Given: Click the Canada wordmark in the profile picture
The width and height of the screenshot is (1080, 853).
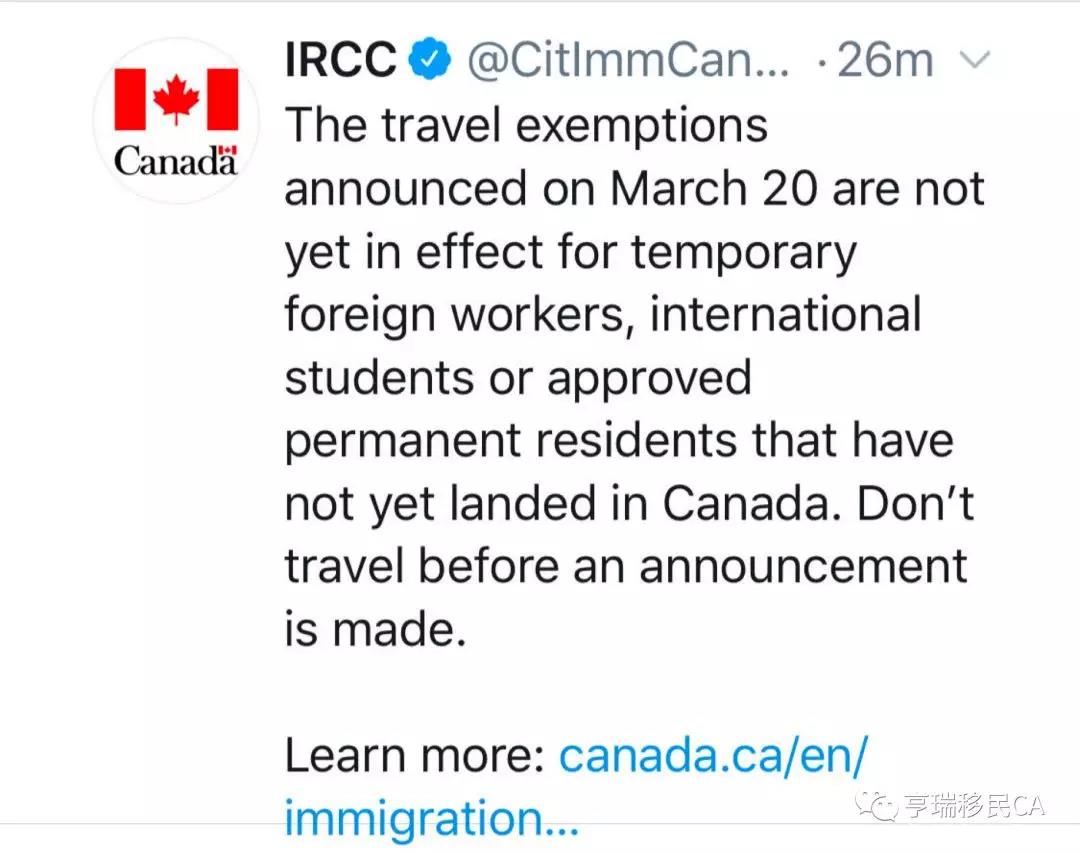Looking at the screenshot, I should [x=176, y=161].
